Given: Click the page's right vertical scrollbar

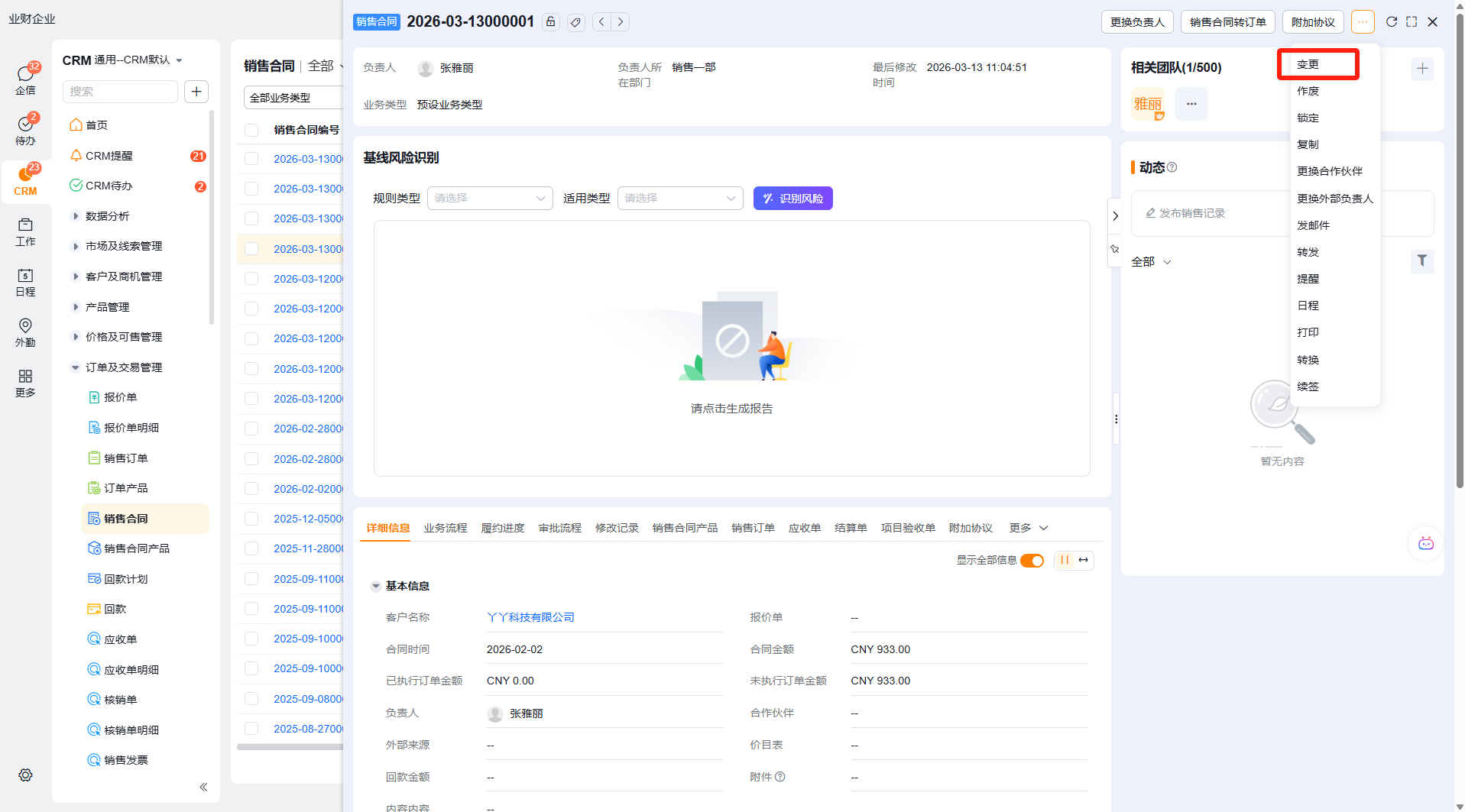Looking at the screenshot, I should pyautogui.click(x=1460, y=252).
